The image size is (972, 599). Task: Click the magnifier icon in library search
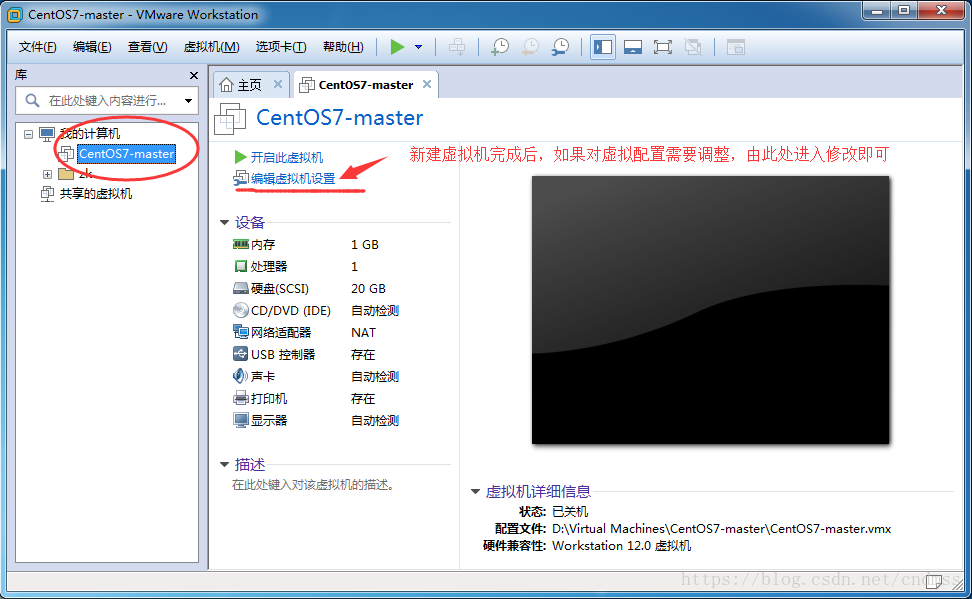[x=33, y=101]
